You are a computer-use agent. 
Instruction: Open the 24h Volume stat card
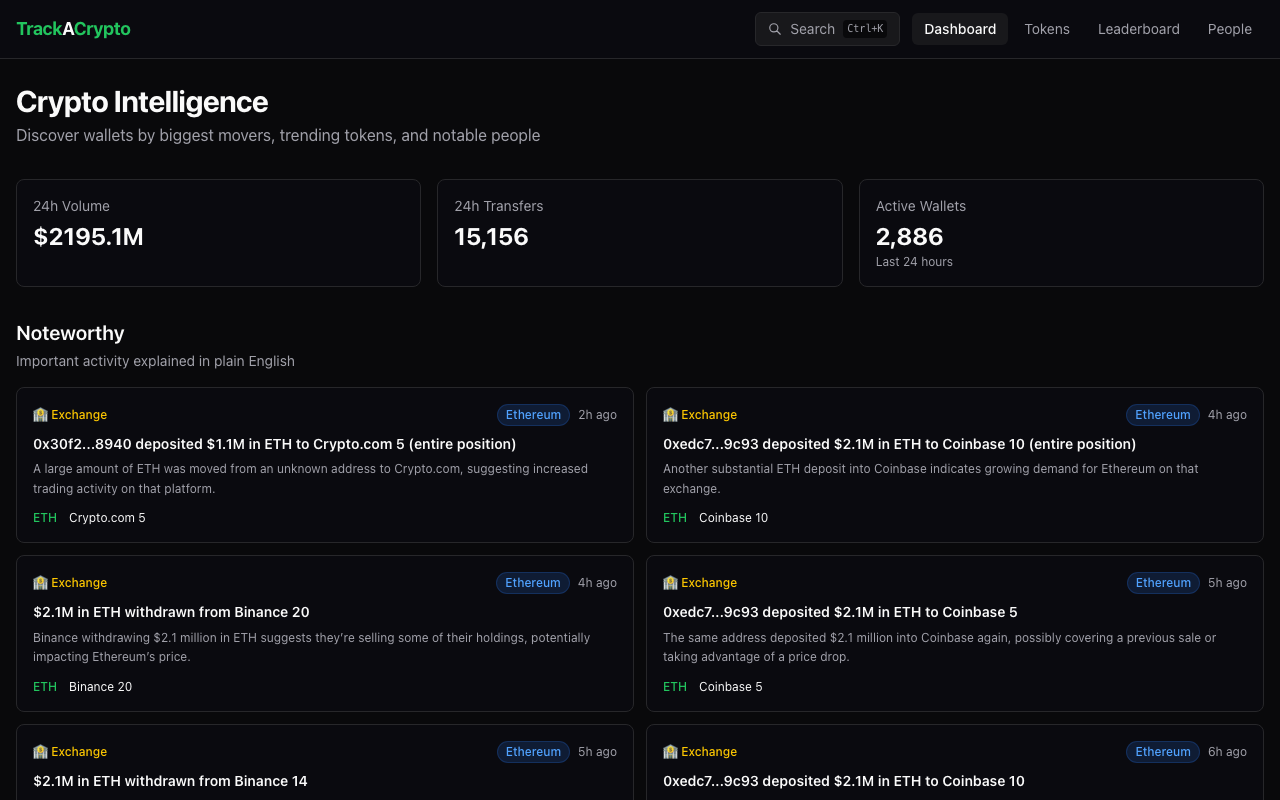pos(218,233)
